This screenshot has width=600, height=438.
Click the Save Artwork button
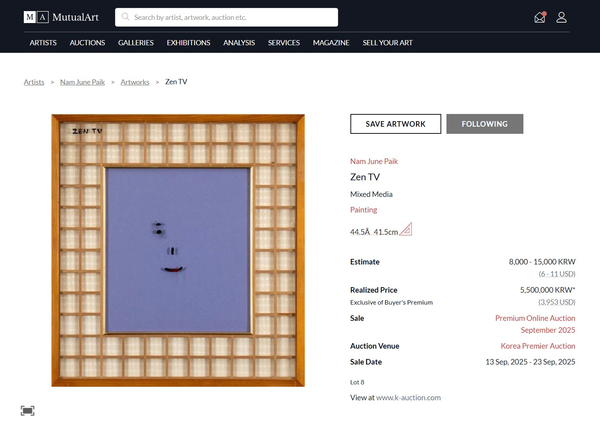(395, 124)
